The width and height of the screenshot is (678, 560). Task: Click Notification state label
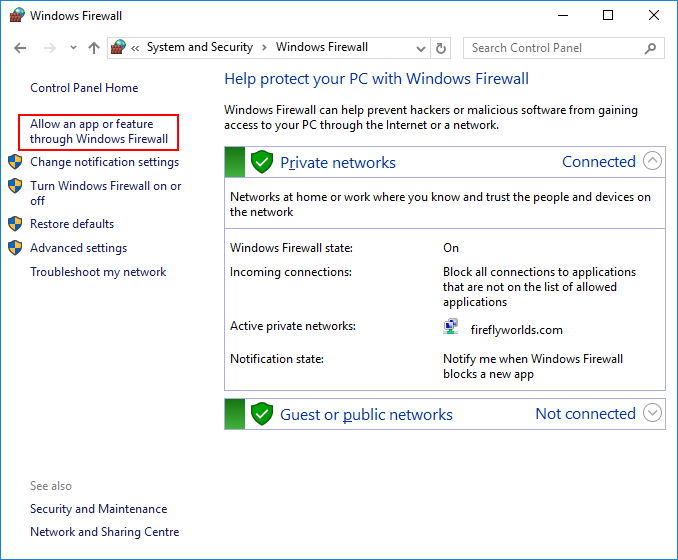tap(277, 359)
